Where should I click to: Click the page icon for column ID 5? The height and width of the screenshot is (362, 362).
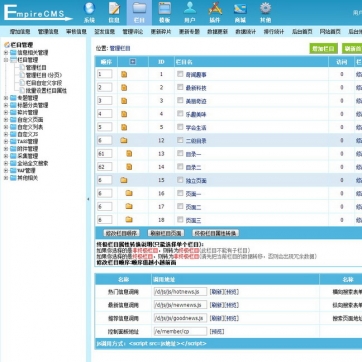click(x=124, y=127)
